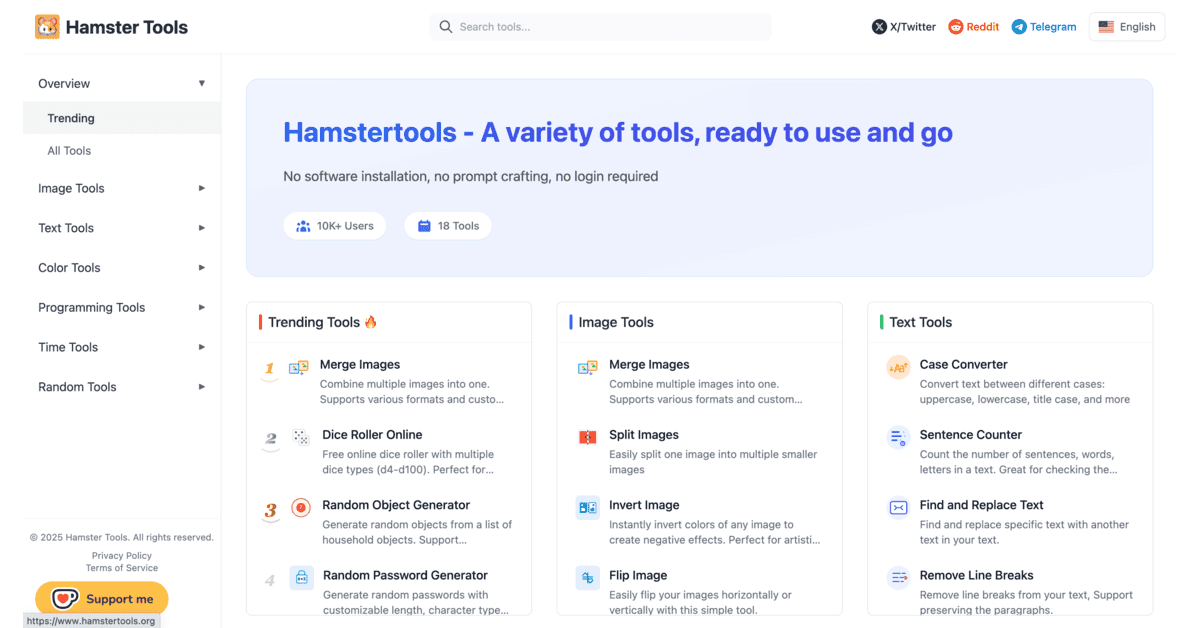Click the Hamster Tools logo icon
The image size is (1200, 628).
click(47, 27)
